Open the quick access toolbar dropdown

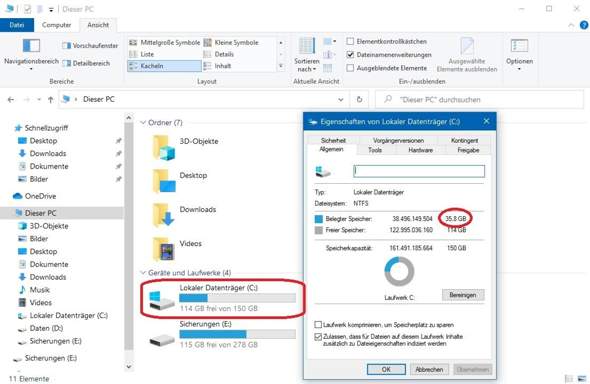[51, 9]
